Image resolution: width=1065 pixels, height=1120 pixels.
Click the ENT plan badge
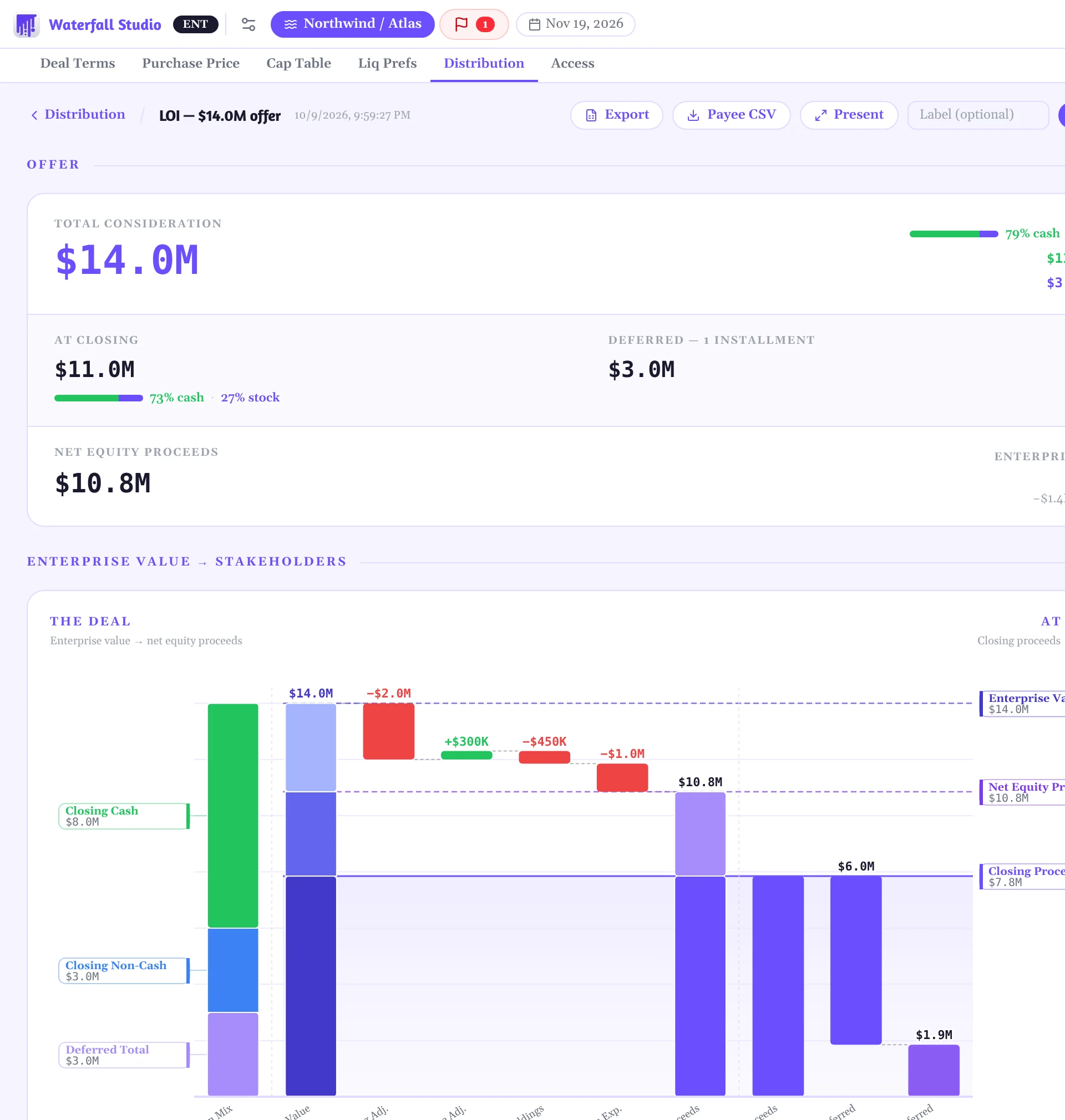(195, 24)
